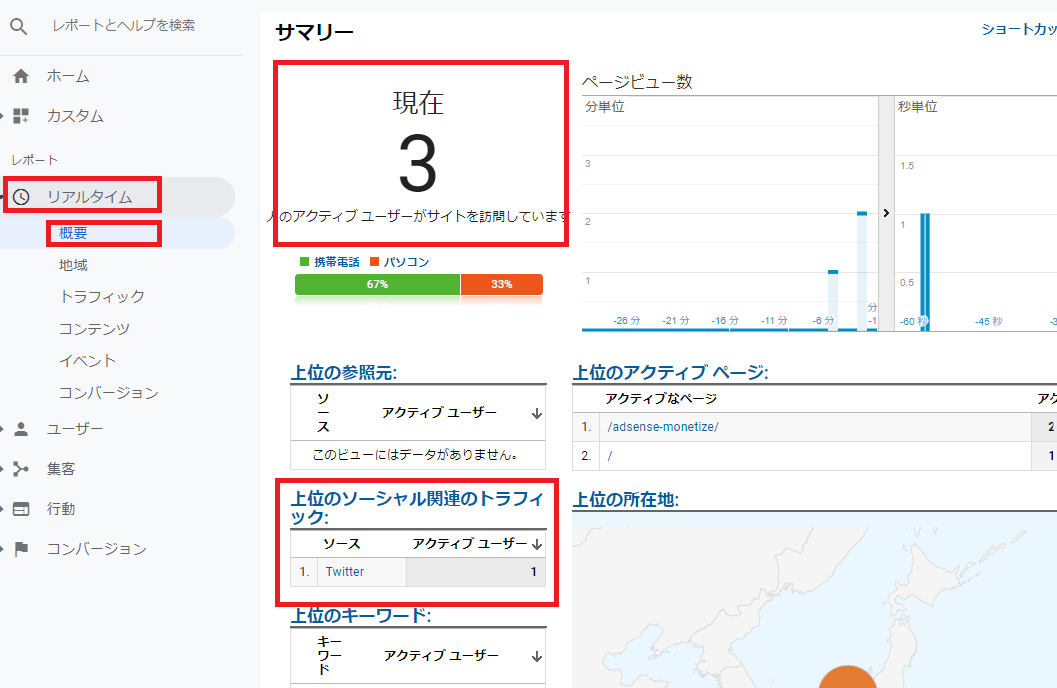The width and height of the screenshot is (1057, 688).
Task: Open the ホーム menu item
Action: coord(67,76)
